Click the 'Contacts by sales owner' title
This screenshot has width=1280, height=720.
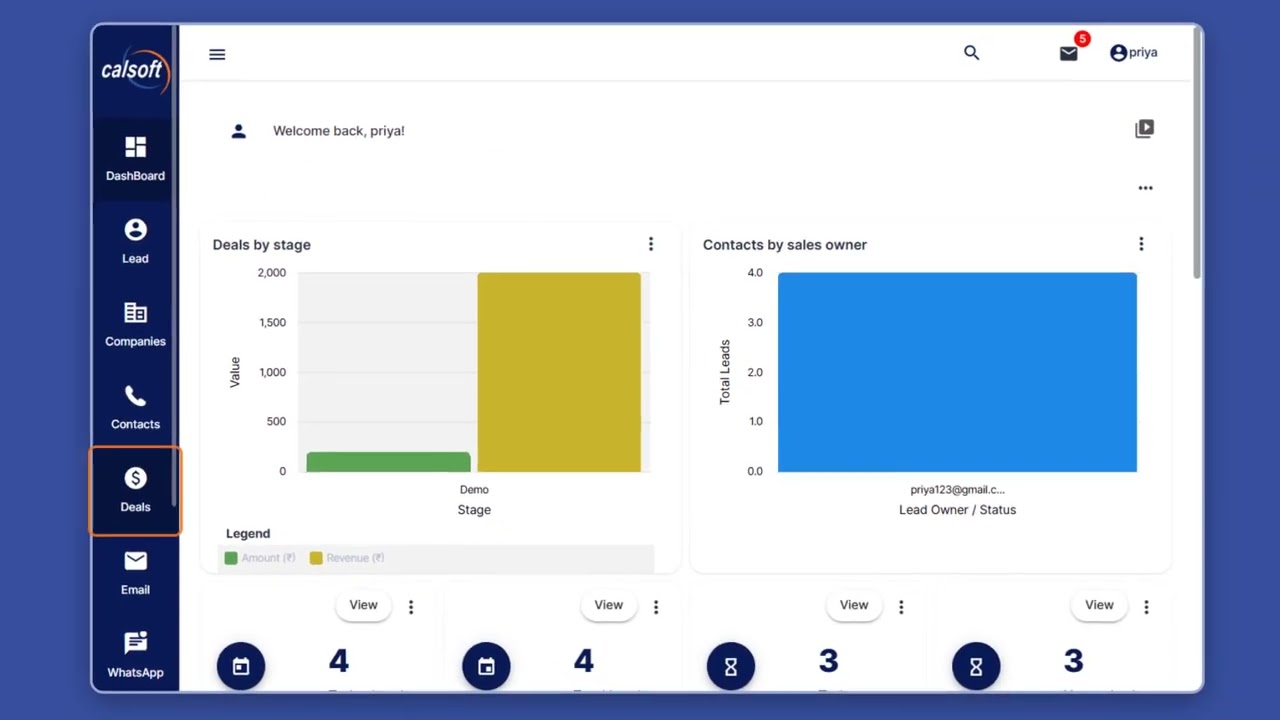(x=785, y=245)
